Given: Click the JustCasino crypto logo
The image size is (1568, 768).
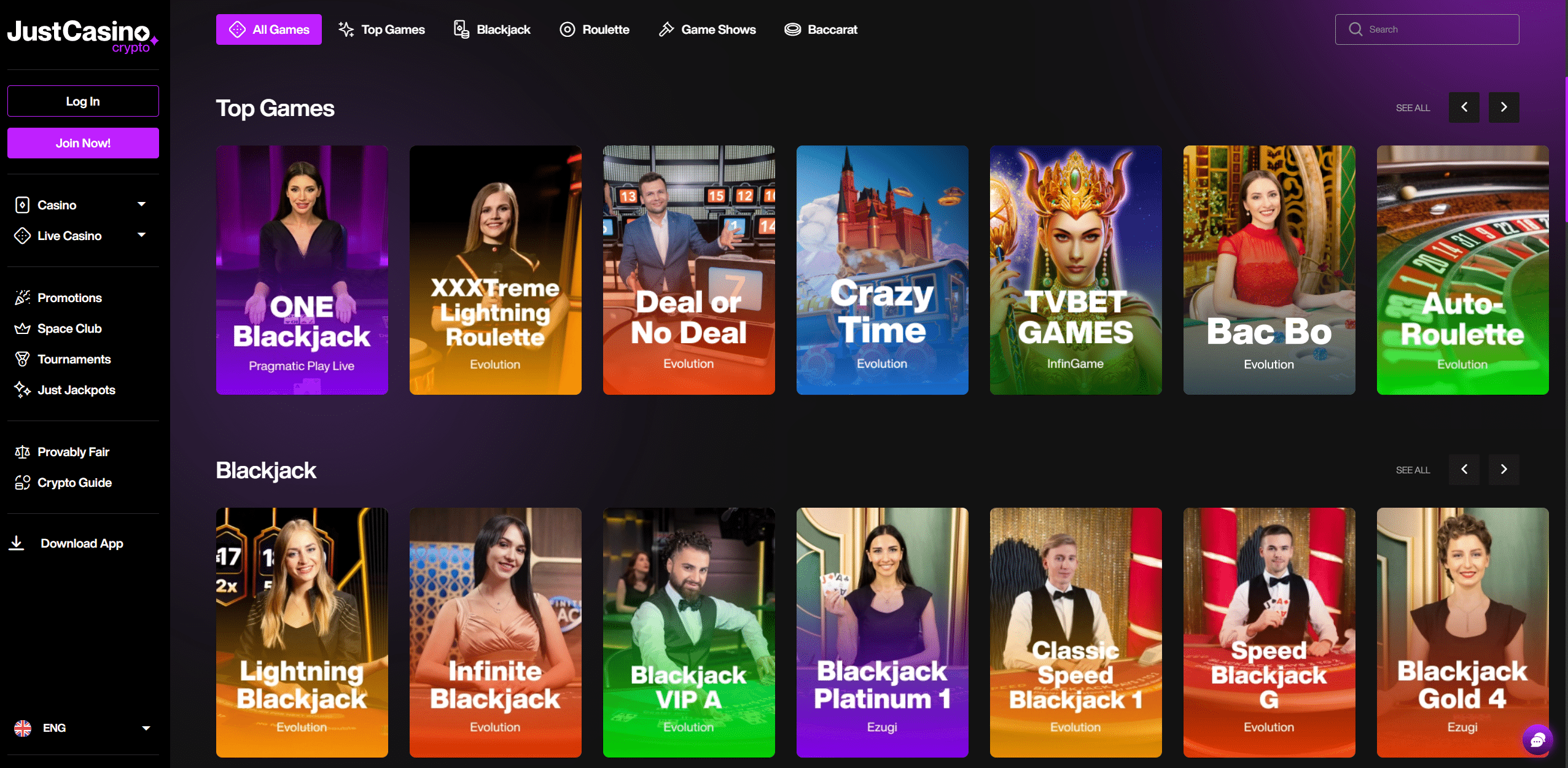Looking at the screenshot, I should (83, 36).
